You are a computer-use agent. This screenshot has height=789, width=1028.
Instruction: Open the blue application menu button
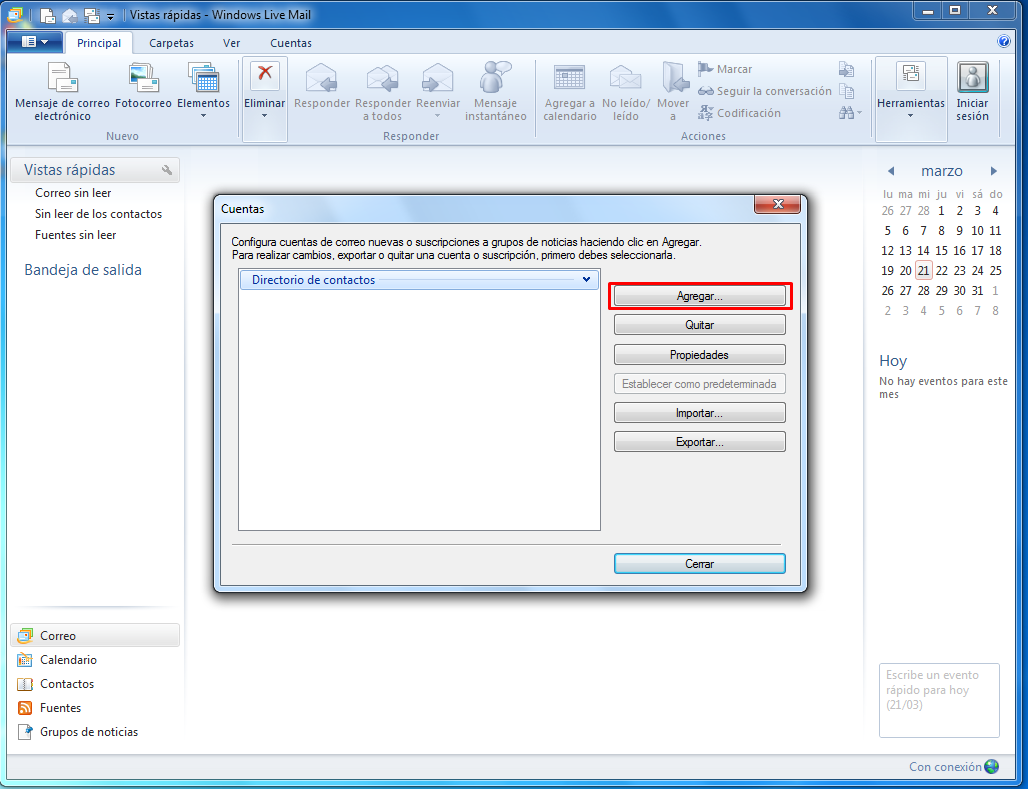point(35,42)
